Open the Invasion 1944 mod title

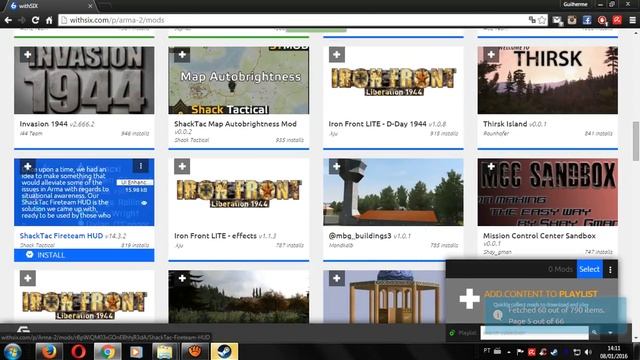pyautogui.click(x=44, y=124)
